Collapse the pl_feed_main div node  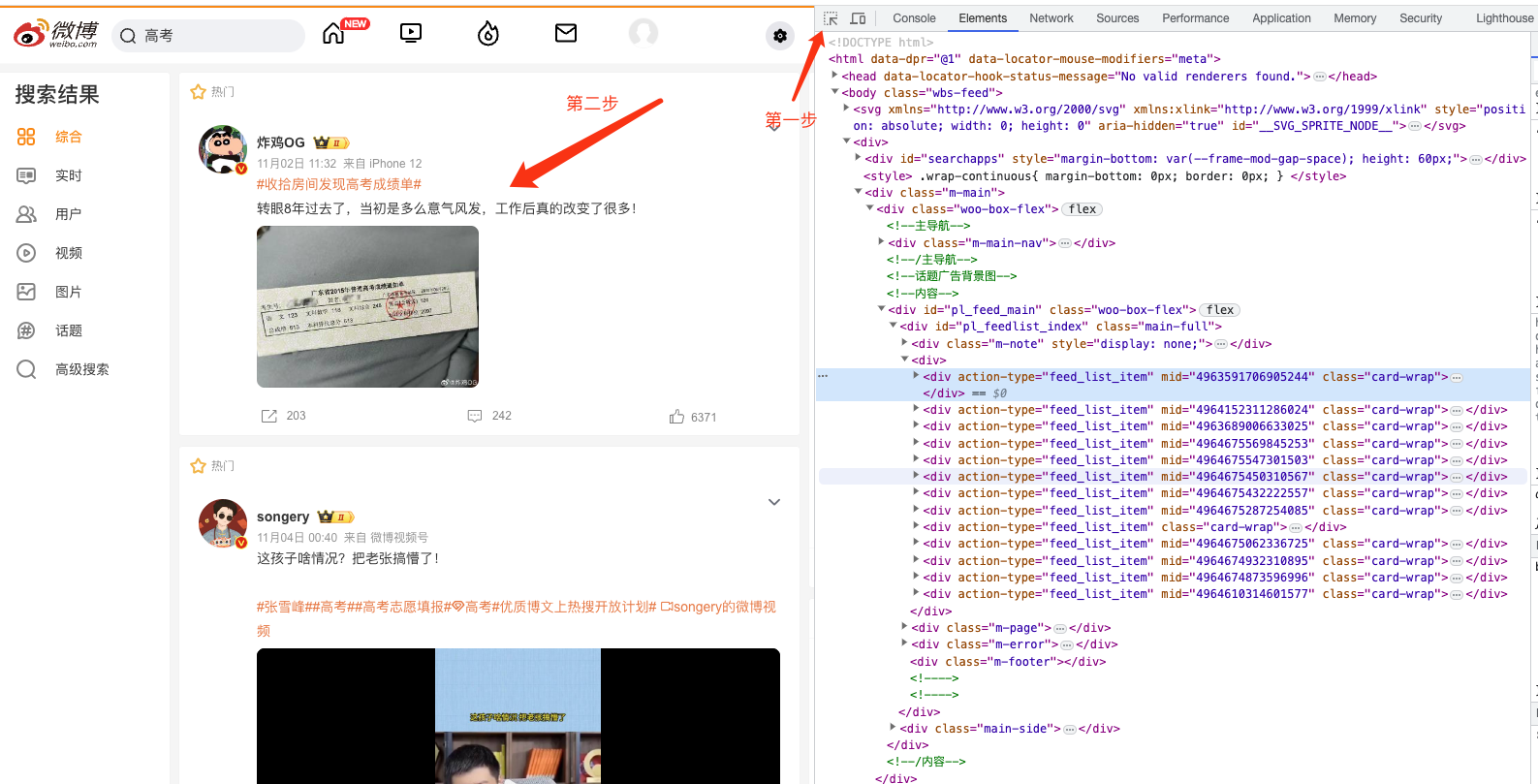pos(881,309)
